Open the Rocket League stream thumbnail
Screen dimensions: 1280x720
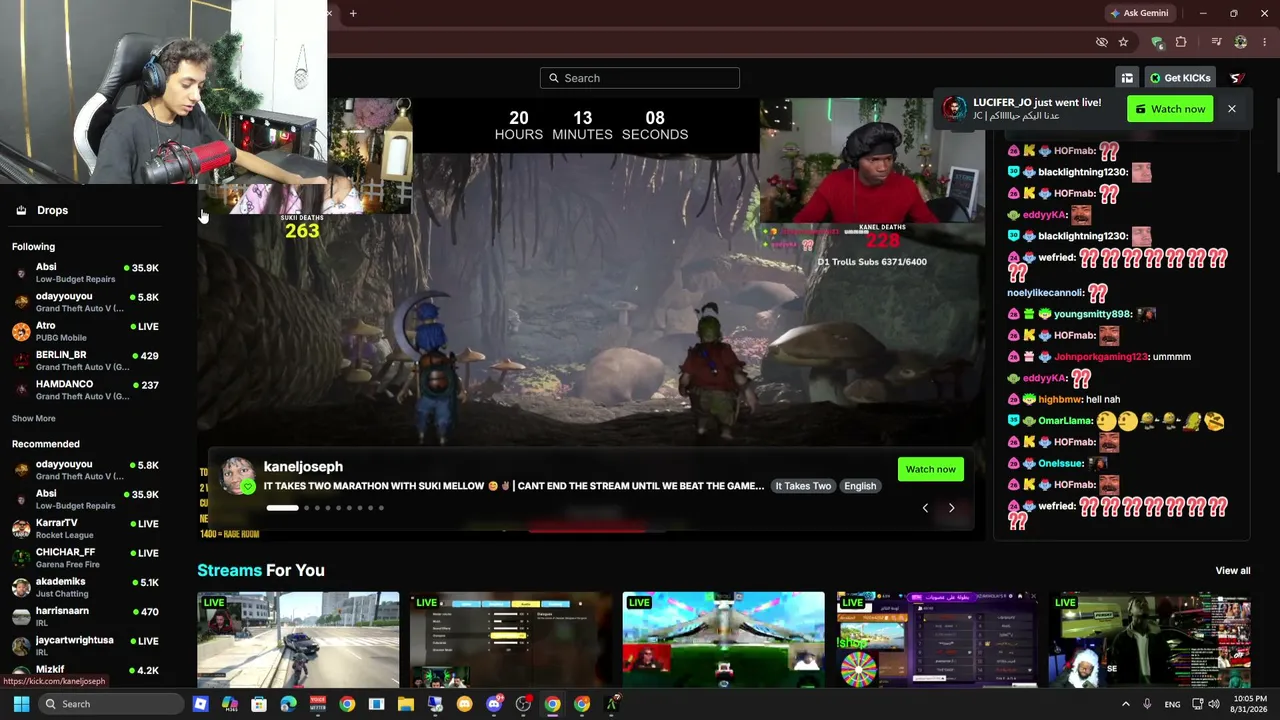point(724,640)
